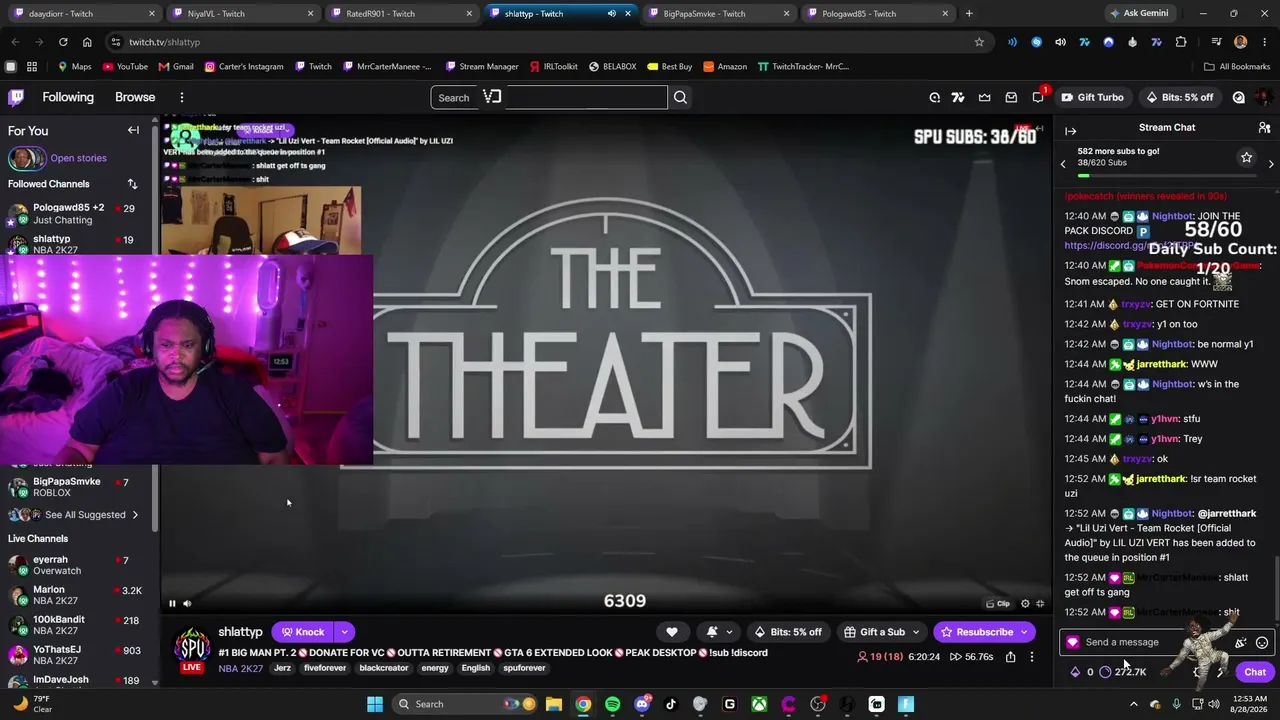Mute audio on the shlattyp tab

pos(611,14)
